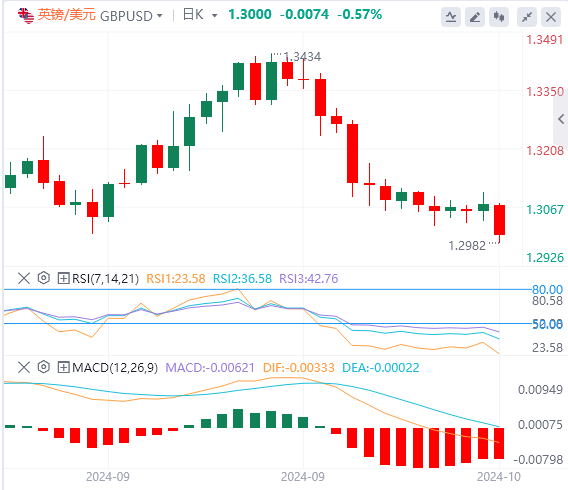Click the 英镑/美元 pair name
The image size is (568, 490).
click(67, 15)
